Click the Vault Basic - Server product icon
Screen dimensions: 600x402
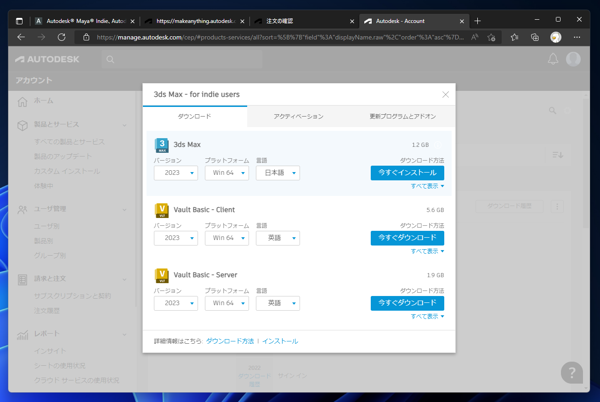pyautogui.click(x=162, y=275)
